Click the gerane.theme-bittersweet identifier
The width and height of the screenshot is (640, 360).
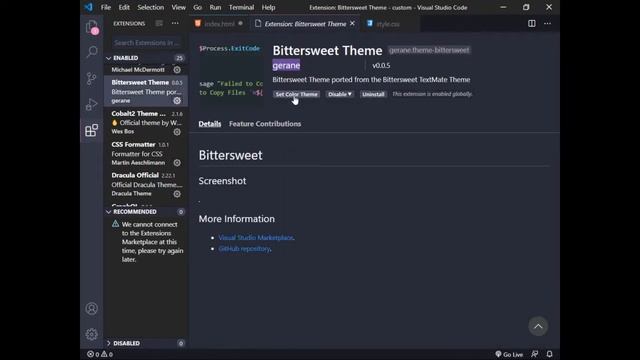(x=429, y=50)
